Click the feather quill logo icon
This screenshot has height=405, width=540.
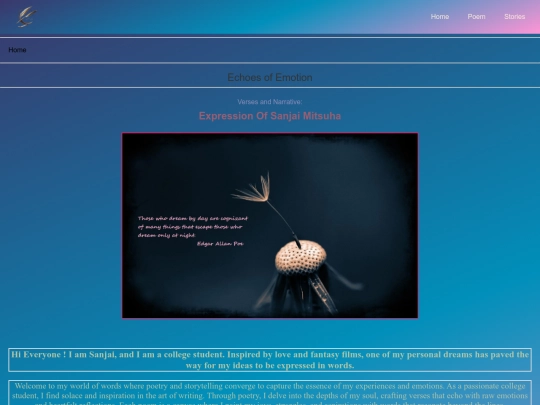[27, 17]
